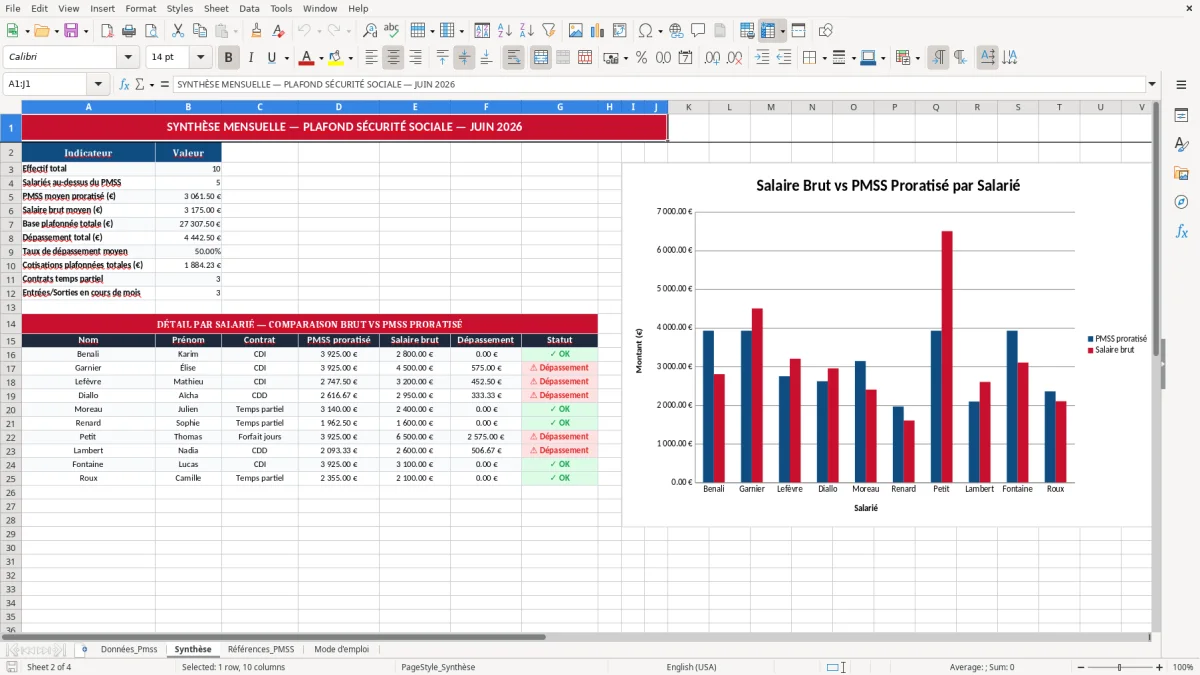The height and width of the screenshot is (675, 1200).
Task: Switch to Références_PMSS sheet tab
Action: coord(261,649)
